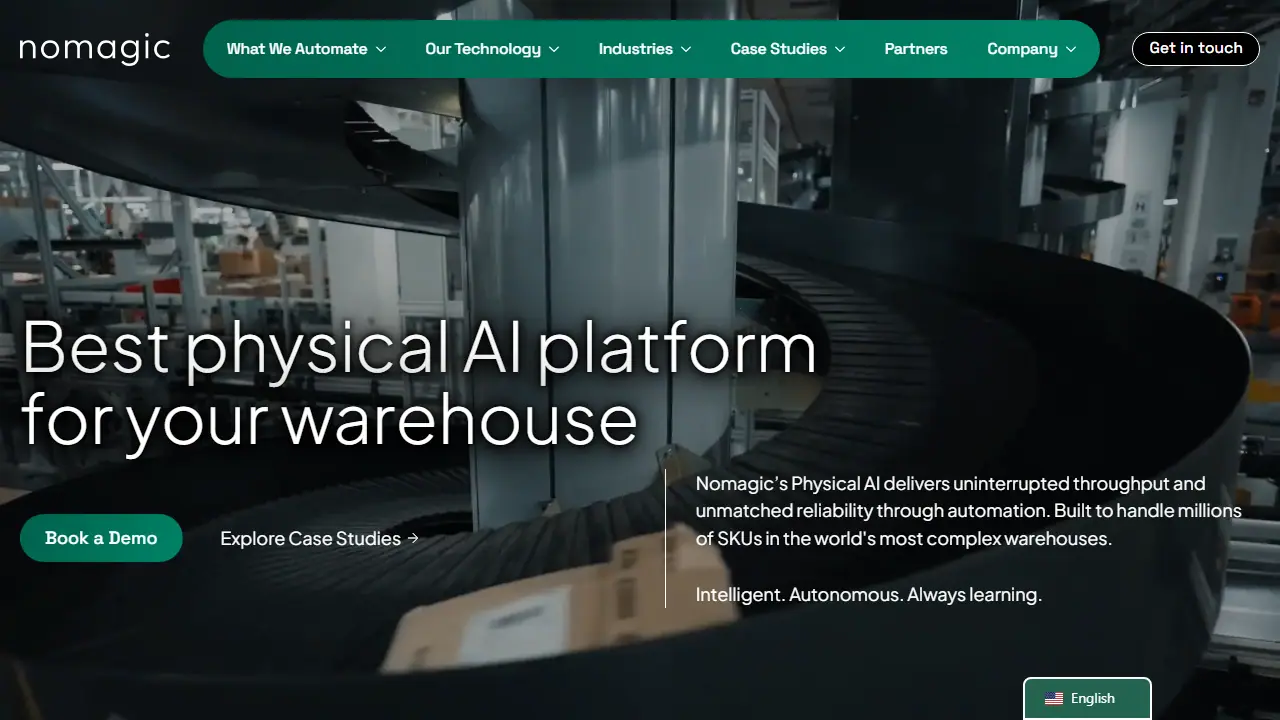Screen dimensions: 1280x720
Task: Open the Company menu item
Action: 1032,49
